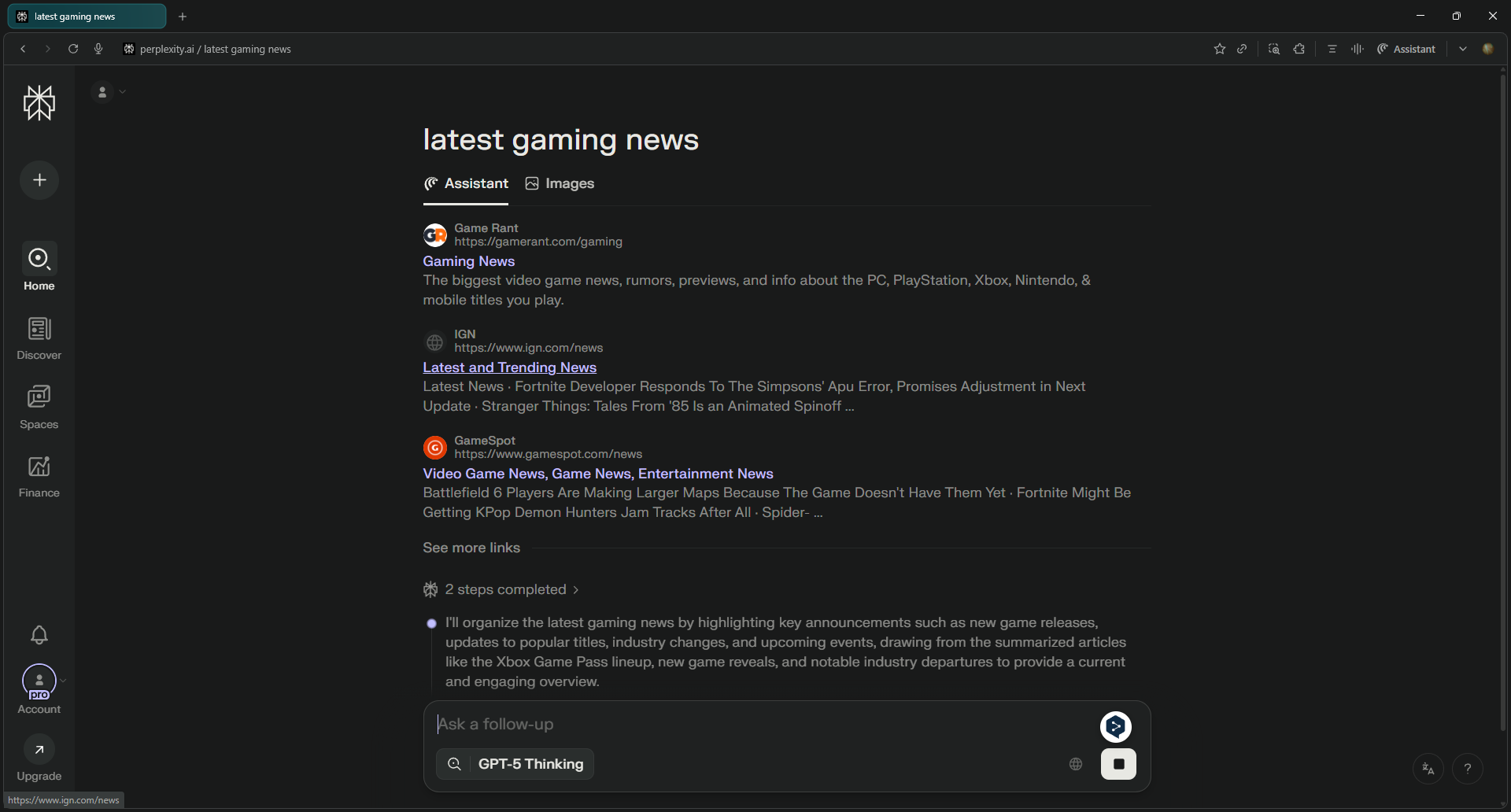
Task: Open Video Game News GameSpot link
Action: (x=598, y=474)
